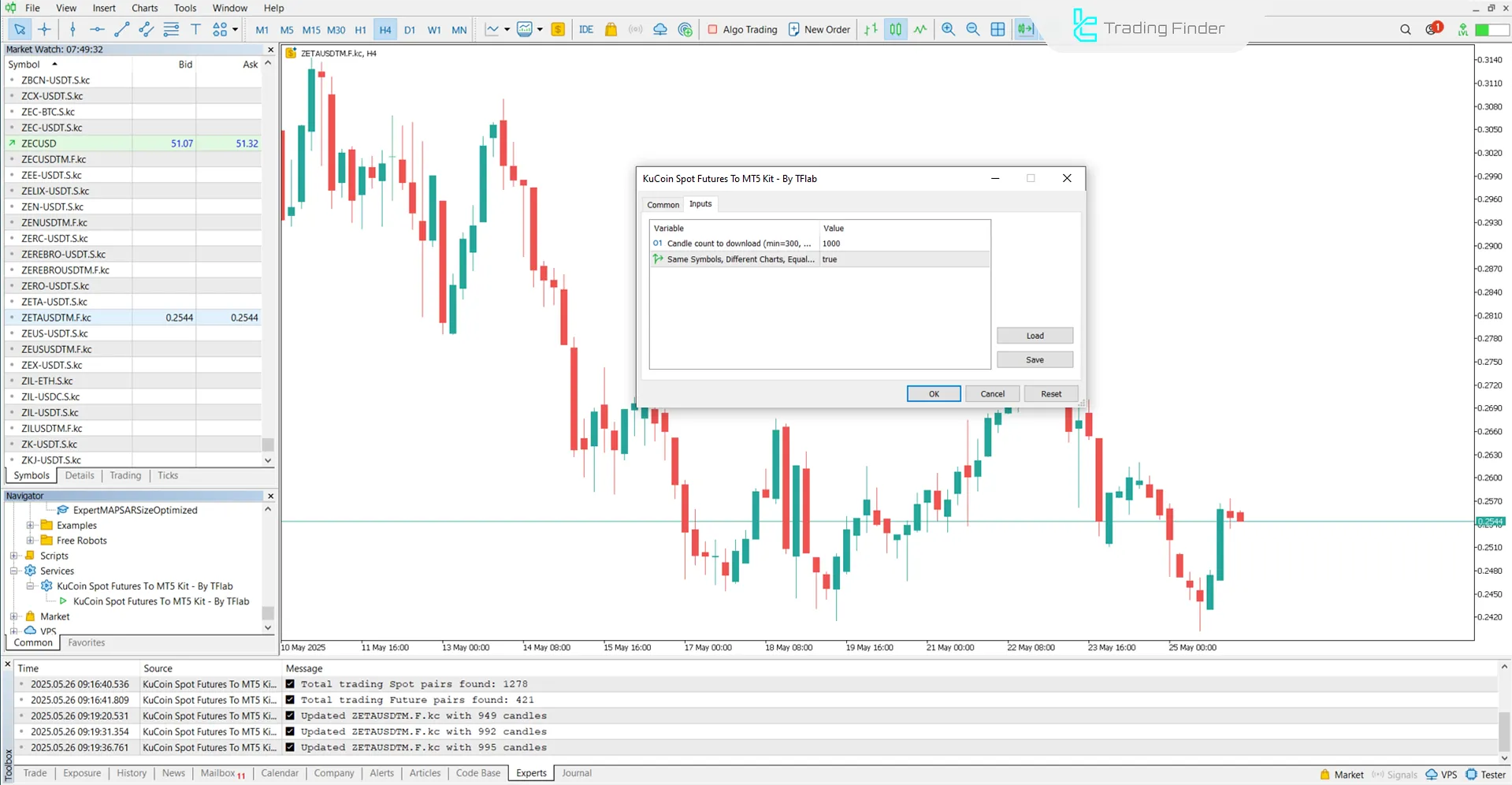Expand the Free Robots folder
The image size is (1512, 785).
click(x=31, y=540)
